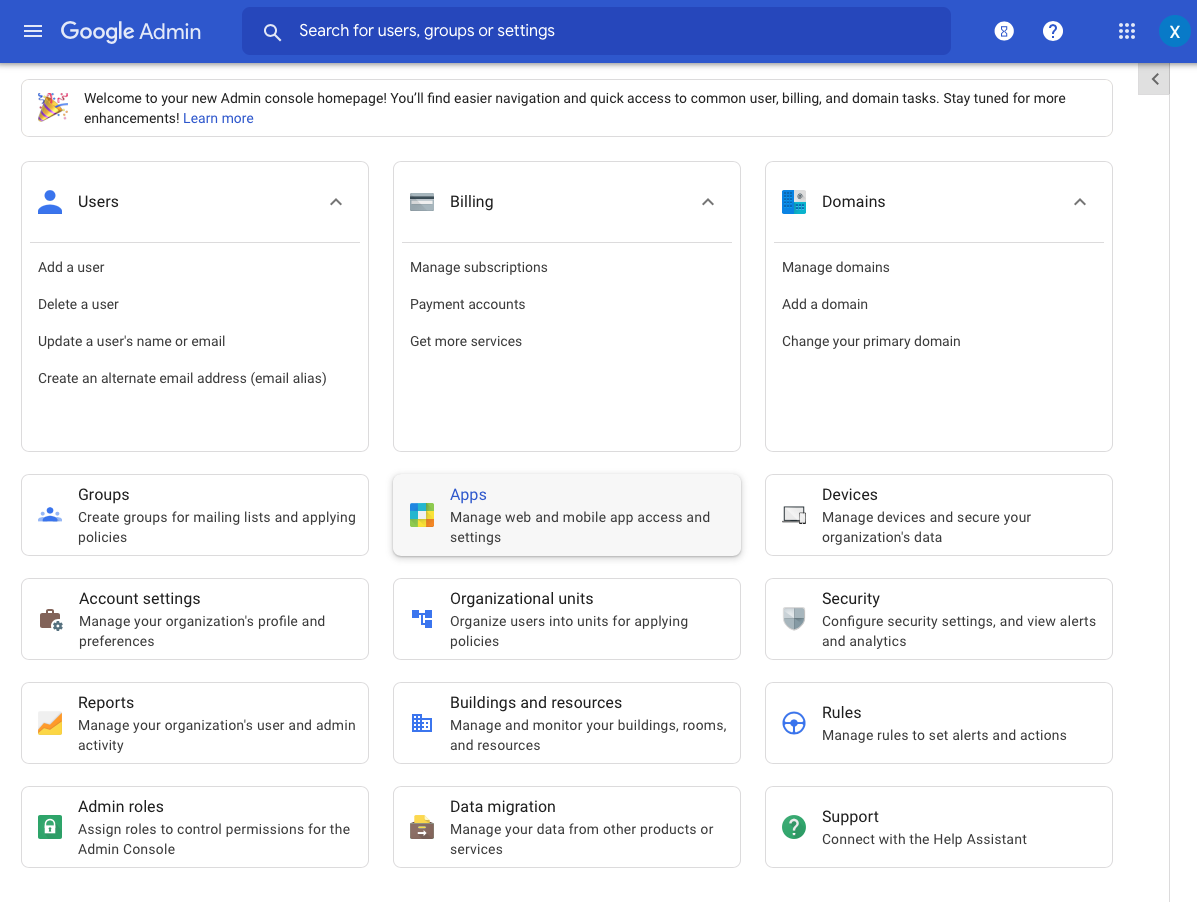Collapse the Domains card
1197x902 pixels.
(1079, 202)
